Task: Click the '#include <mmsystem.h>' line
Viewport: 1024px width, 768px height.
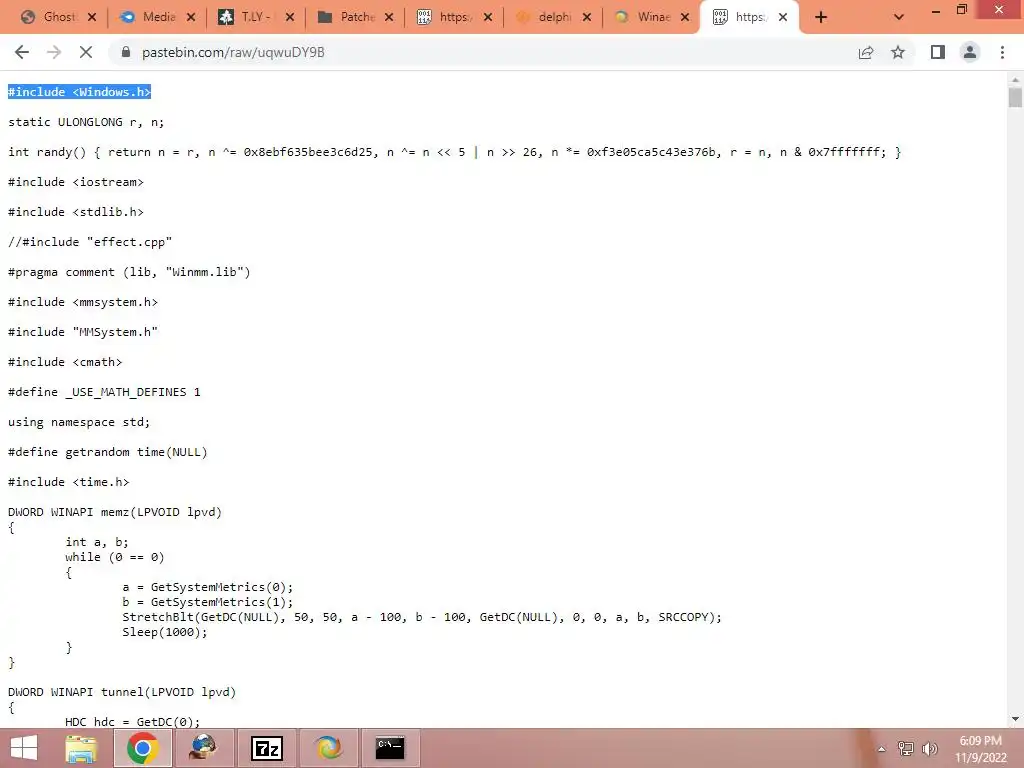Action: [x=83, y=302]
